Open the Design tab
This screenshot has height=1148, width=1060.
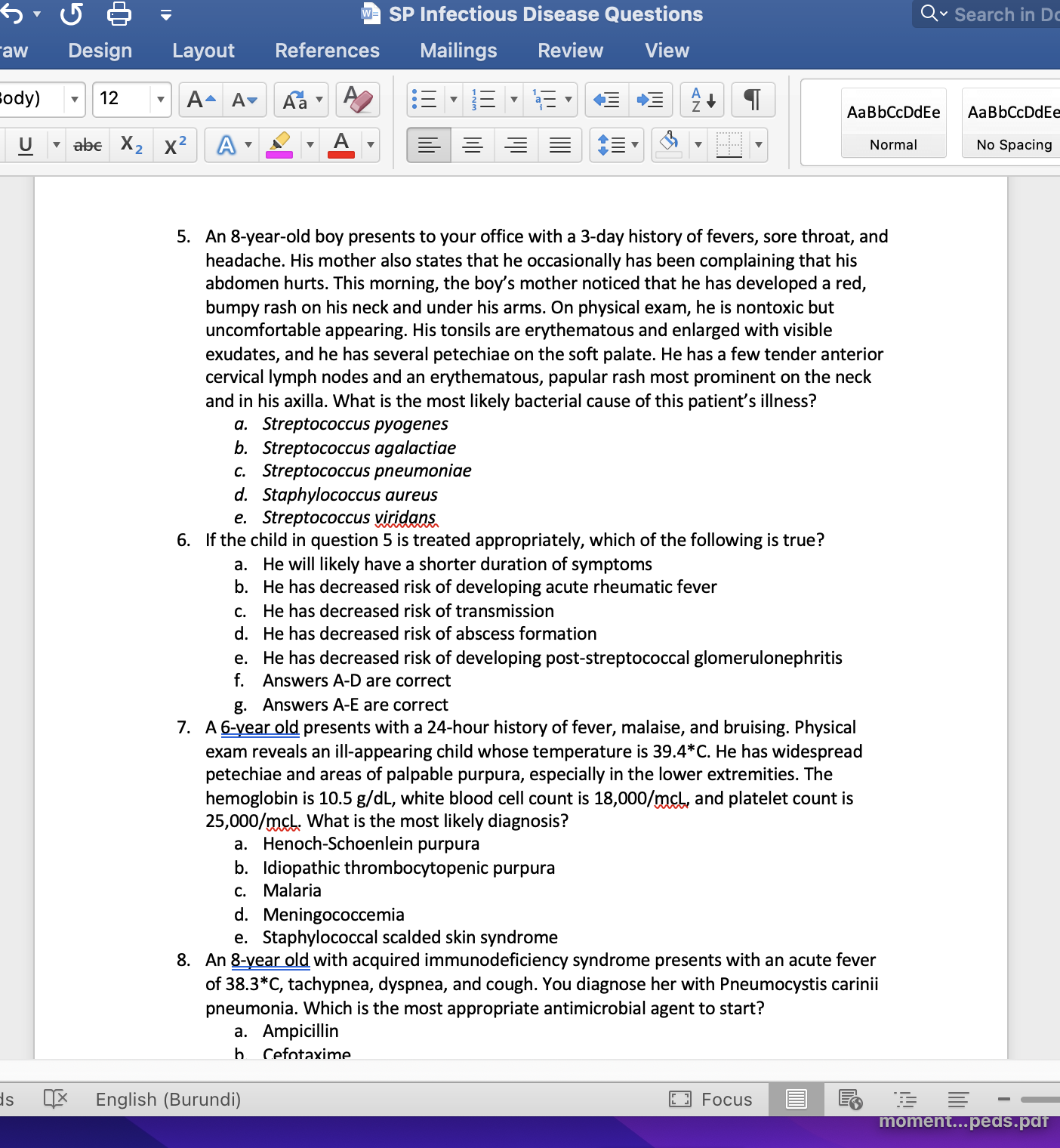pyautogui.click(x=100, y=51)
